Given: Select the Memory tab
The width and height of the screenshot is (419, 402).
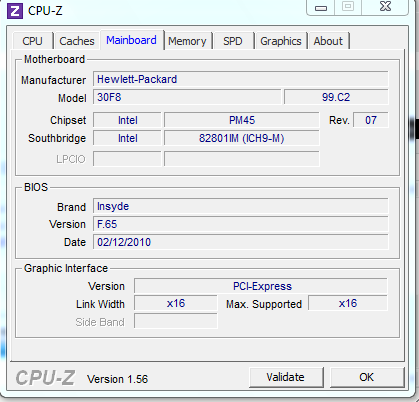Looking at the screenshot, I should 187,41.
